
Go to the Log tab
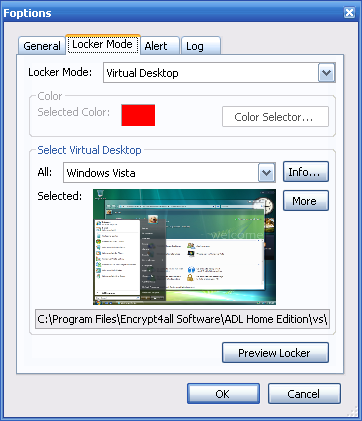coord(200,46)
